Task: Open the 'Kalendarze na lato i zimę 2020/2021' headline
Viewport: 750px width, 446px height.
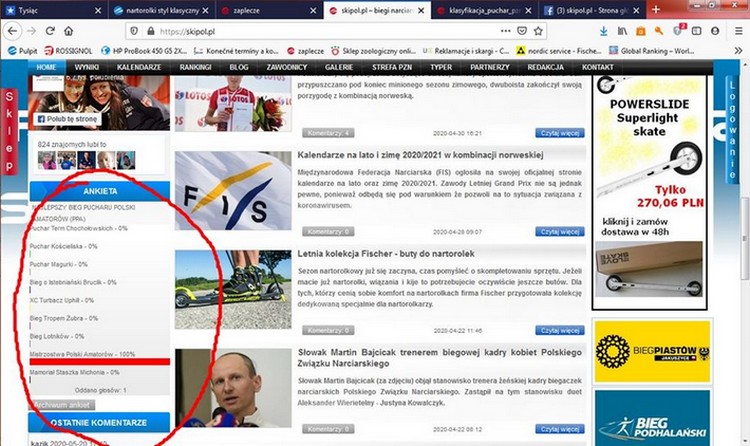Action: pyautogui.click(x=420, y=155)
